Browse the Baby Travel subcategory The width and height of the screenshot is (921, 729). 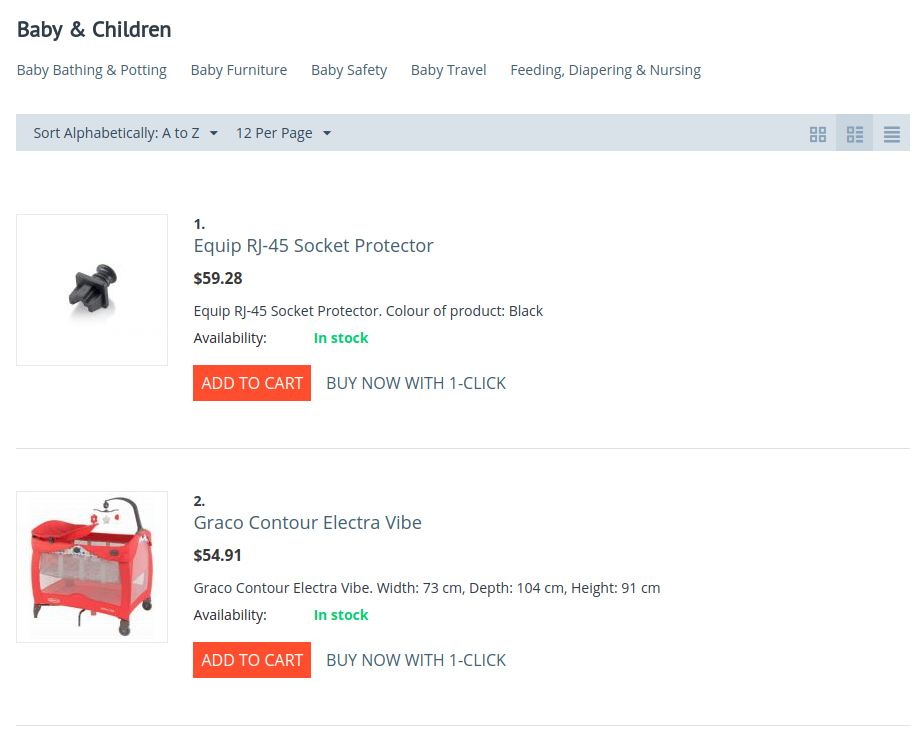[x=449, y=70]
